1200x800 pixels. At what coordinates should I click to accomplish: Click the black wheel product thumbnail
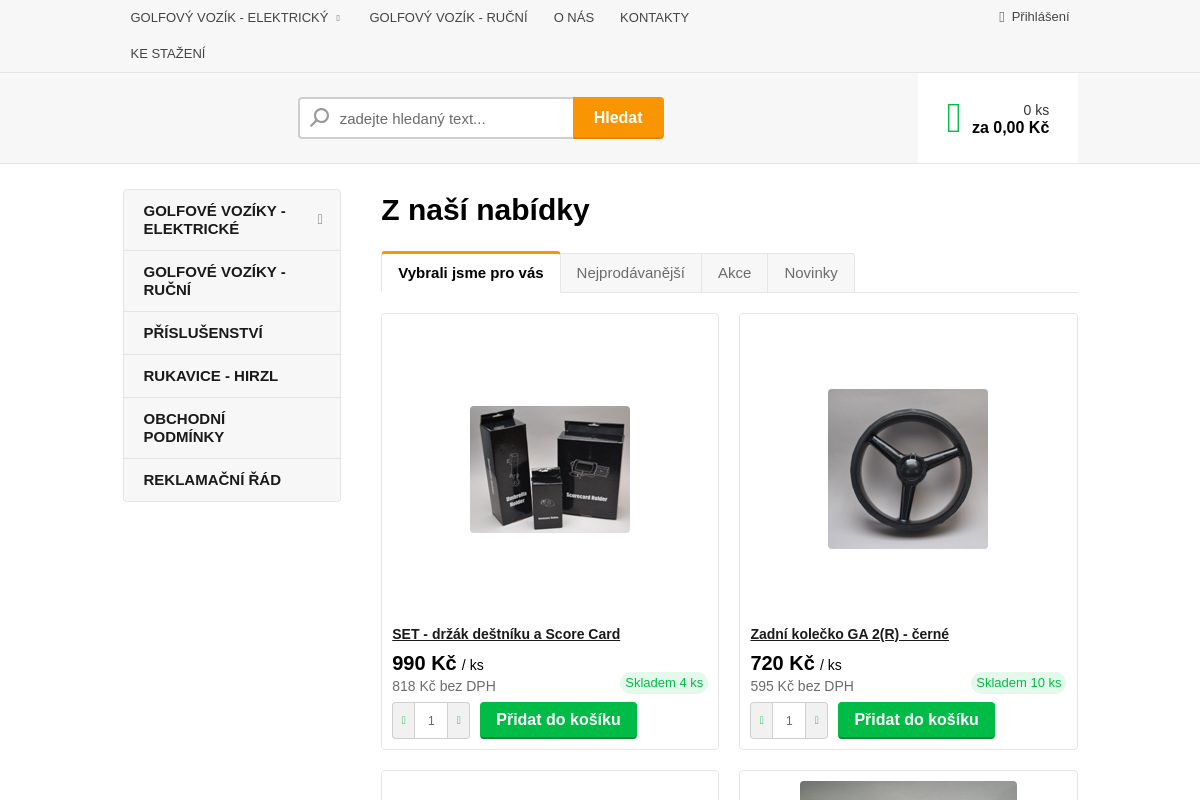[907, 469]
